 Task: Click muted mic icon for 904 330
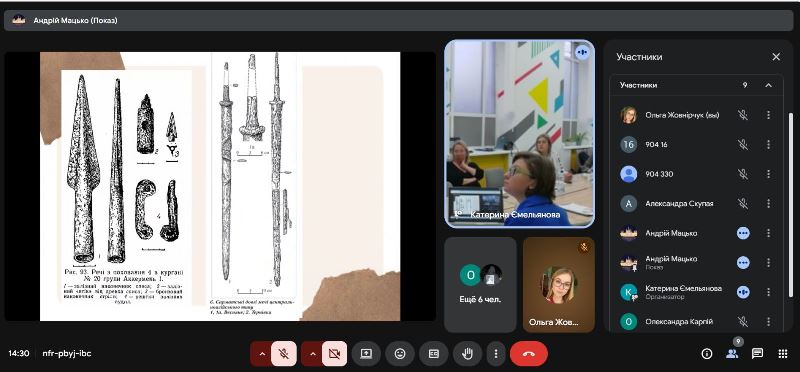point(743,174)
